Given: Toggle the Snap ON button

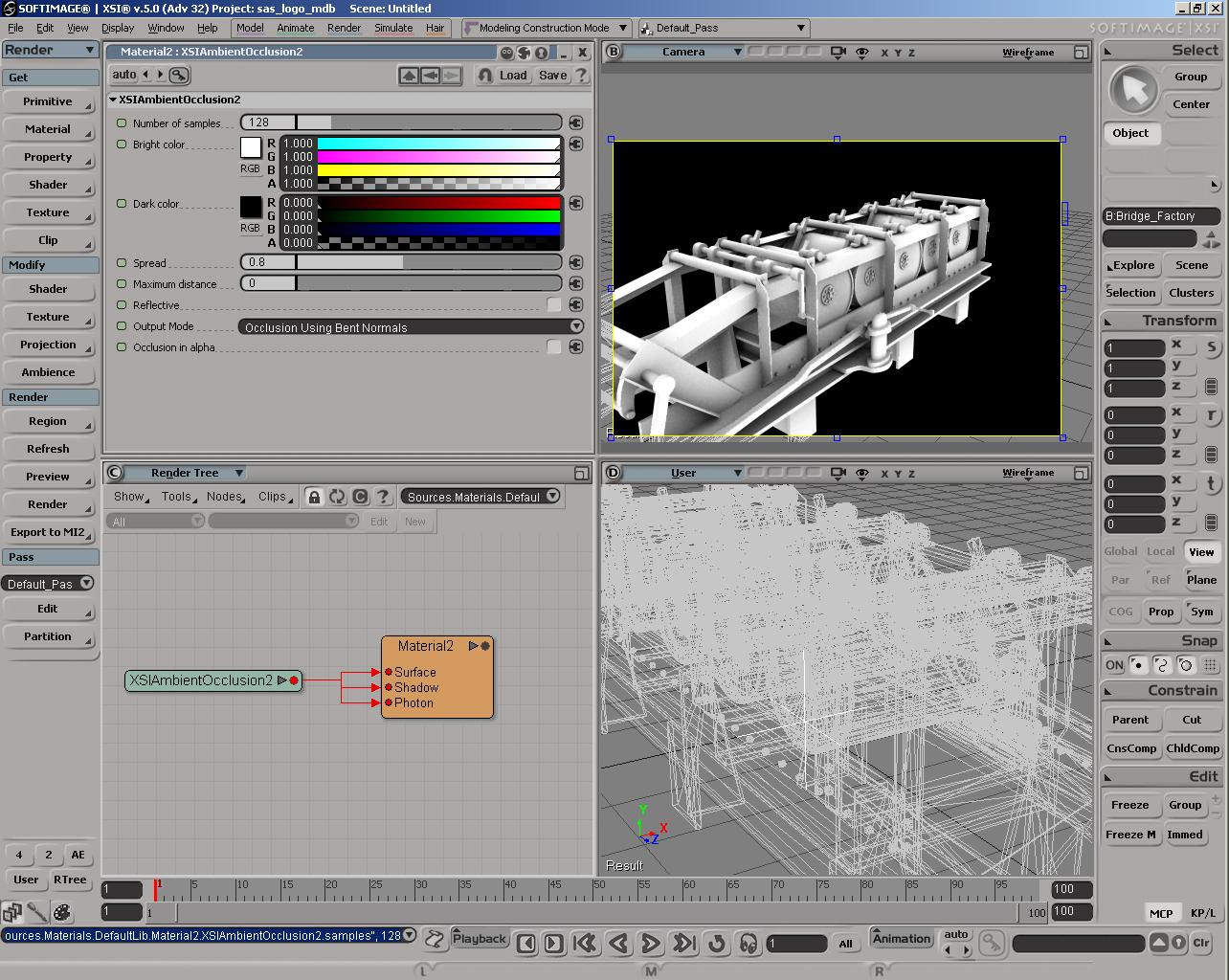Looking at the screenshot, I should click(x=1114, y=664).
